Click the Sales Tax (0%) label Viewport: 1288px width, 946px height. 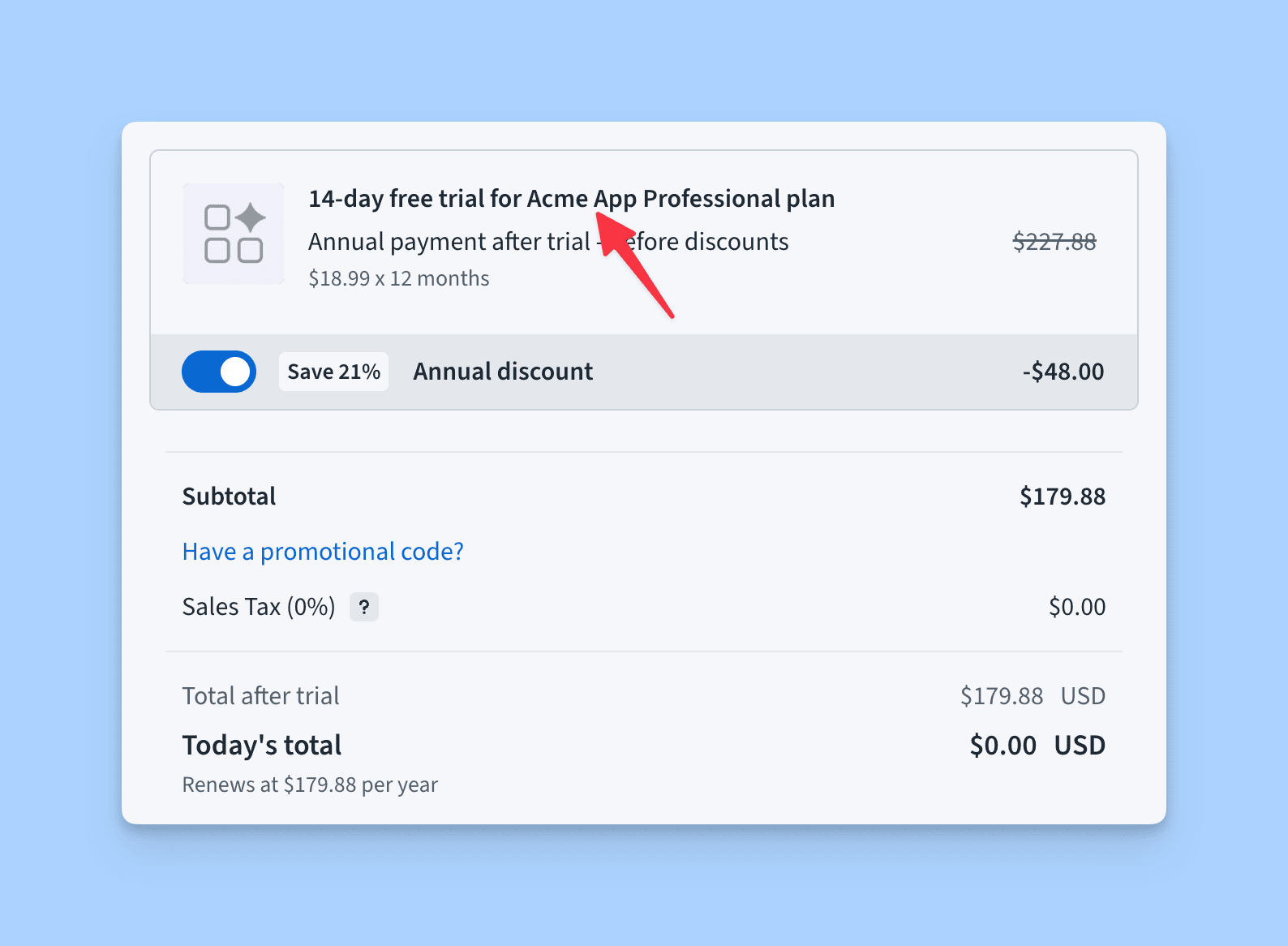[x=259, y=607]
